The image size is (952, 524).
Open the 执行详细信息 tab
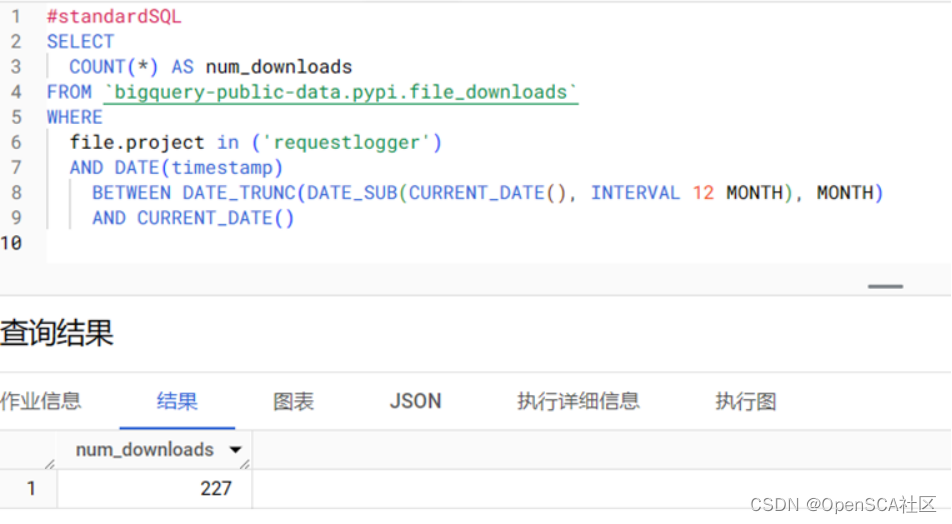click(578, 401)
